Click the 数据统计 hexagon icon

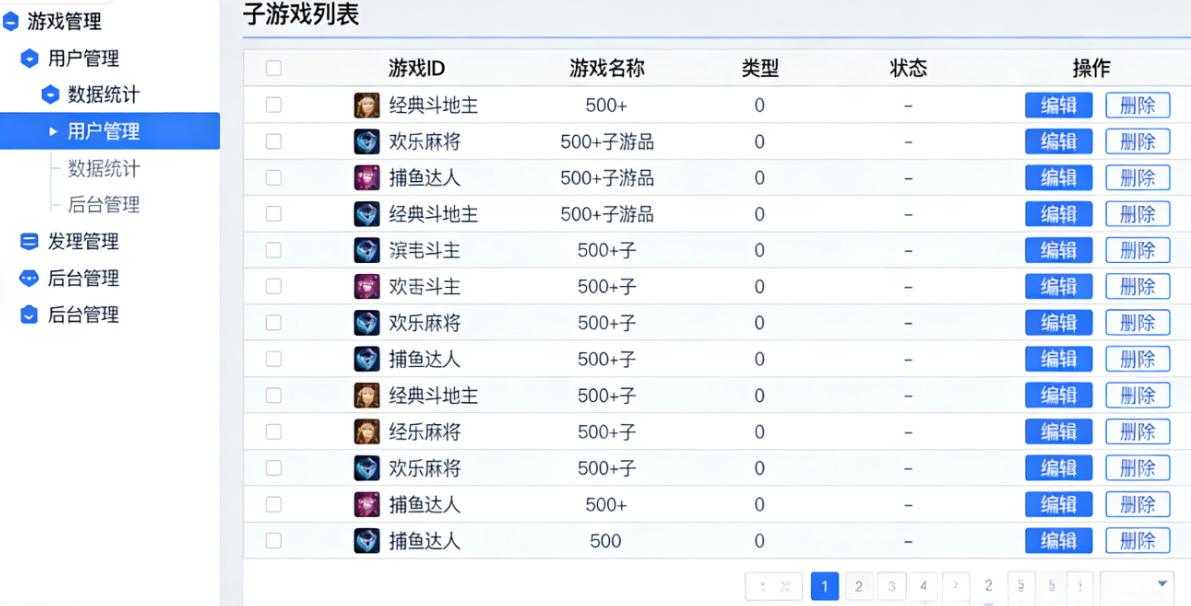(48, 94)
